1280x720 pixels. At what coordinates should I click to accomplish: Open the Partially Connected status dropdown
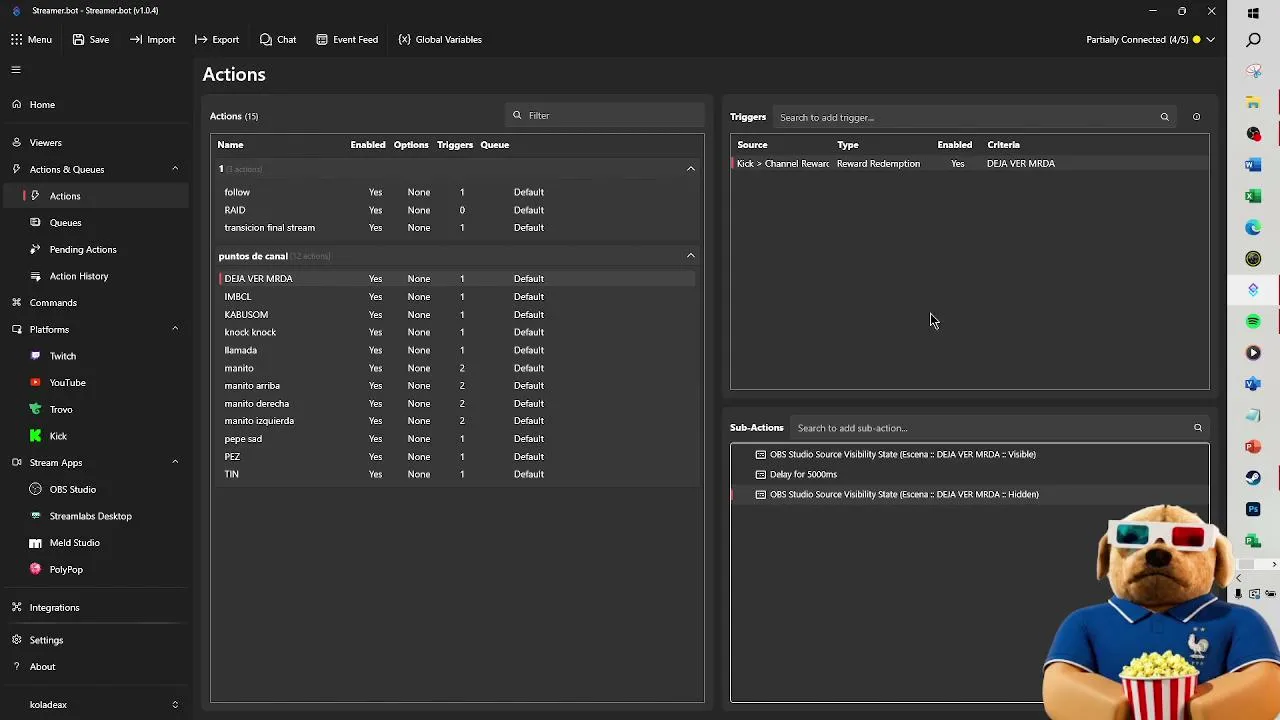point(1150,39)
